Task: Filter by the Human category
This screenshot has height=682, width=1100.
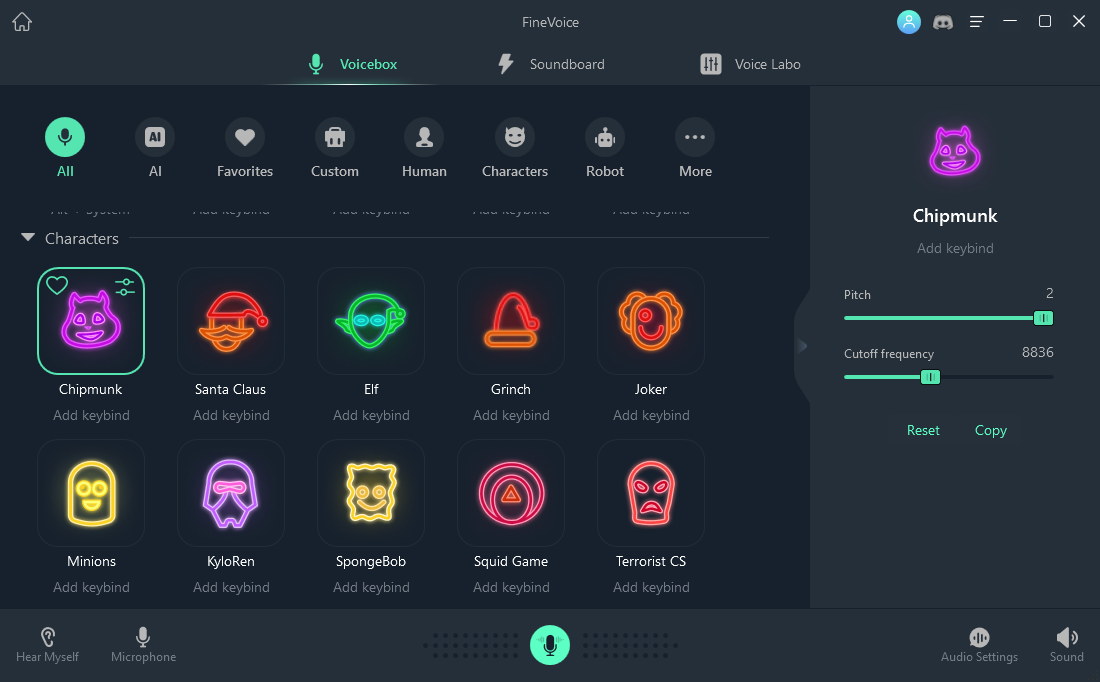Action: (424, 148)
